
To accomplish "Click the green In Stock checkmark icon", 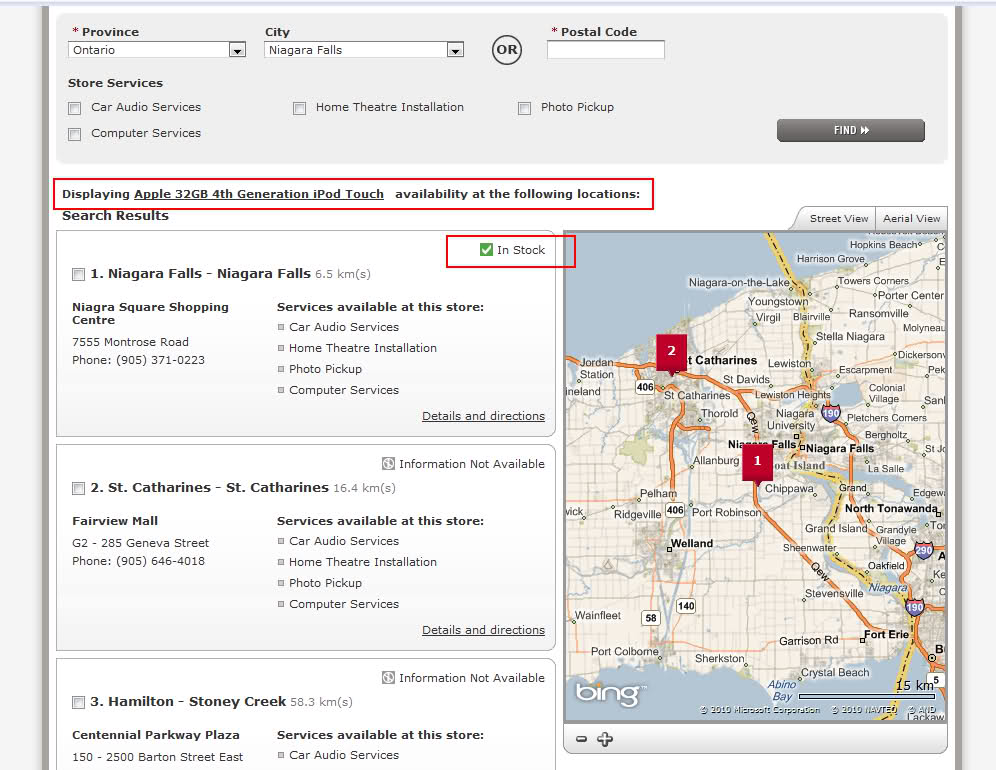I will click(486, 250).
